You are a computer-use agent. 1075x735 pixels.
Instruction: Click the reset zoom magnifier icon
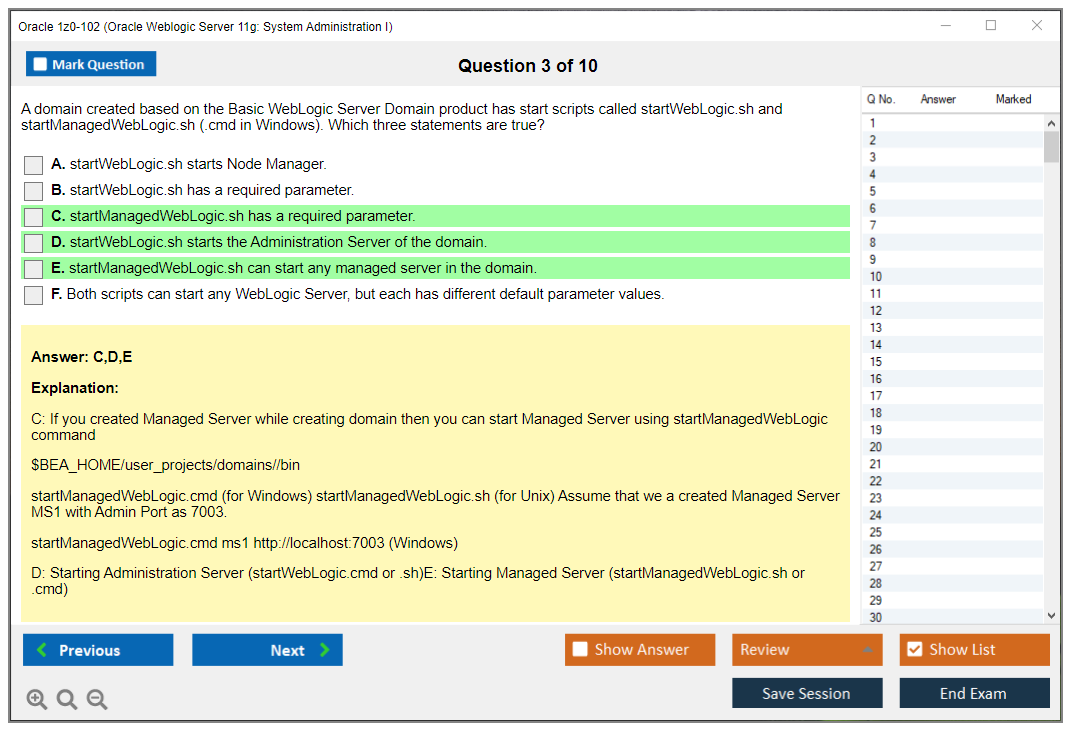click(x=67, y=699)
